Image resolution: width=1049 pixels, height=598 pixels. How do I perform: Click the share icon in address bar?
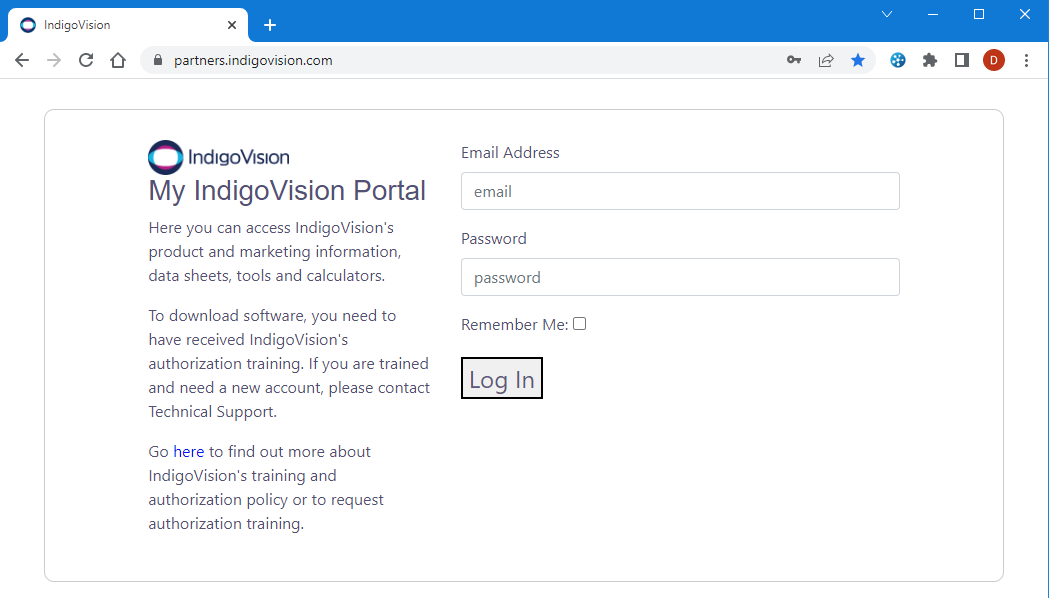point(826,60)
